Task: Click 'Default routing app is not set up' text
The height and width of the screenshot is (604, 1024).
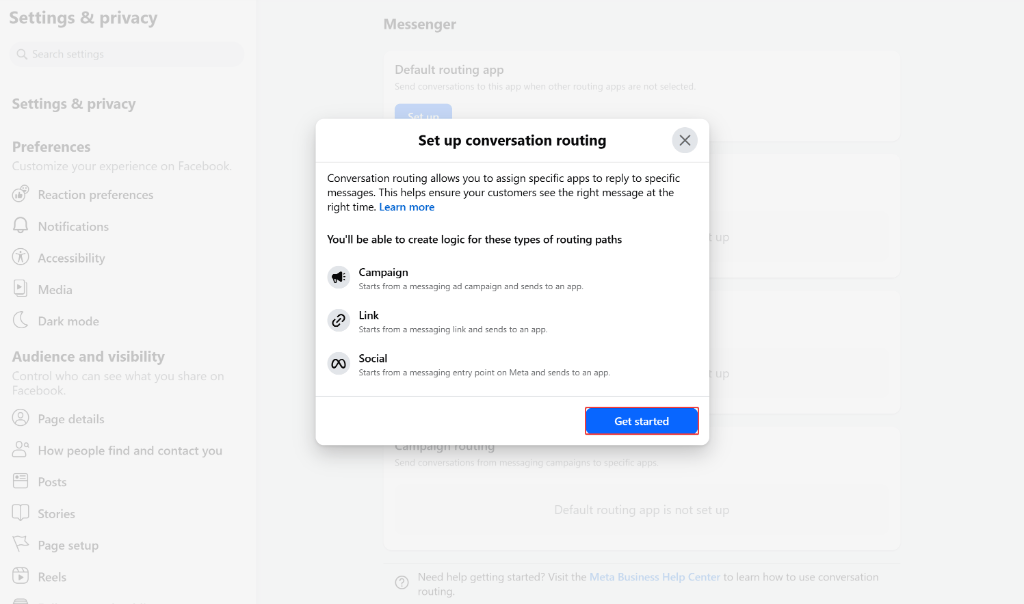Action: 641,510
